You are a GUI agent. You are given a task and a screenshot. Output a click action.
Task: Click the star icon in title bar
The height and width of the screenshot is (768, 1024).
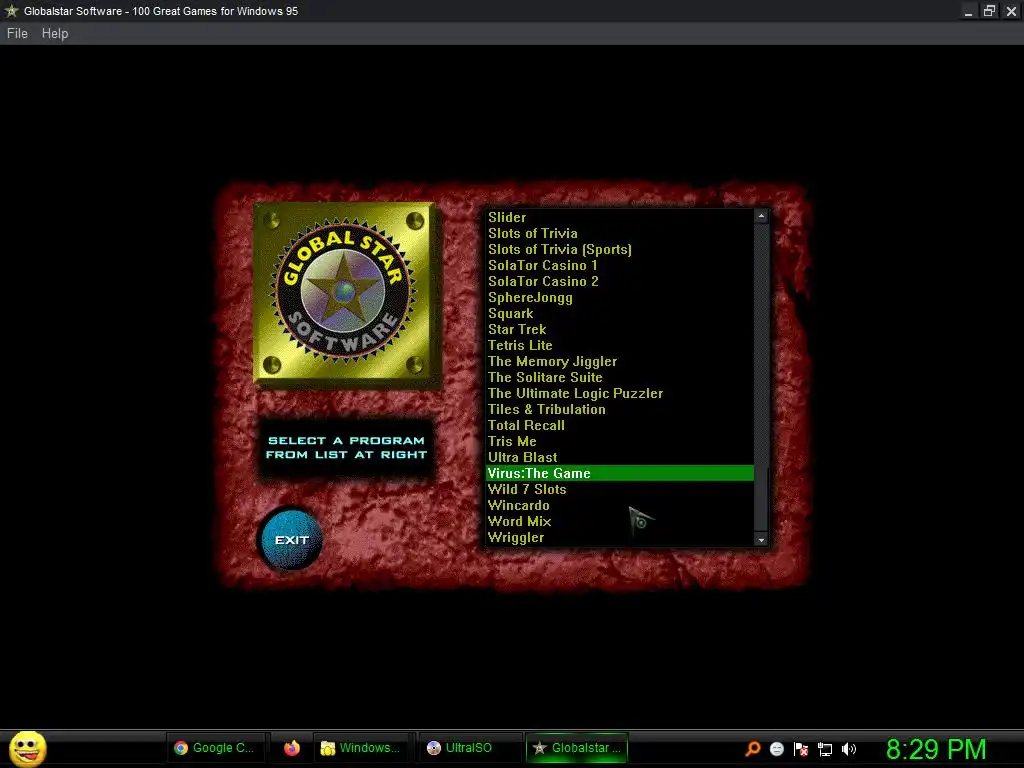click(12, 10)
